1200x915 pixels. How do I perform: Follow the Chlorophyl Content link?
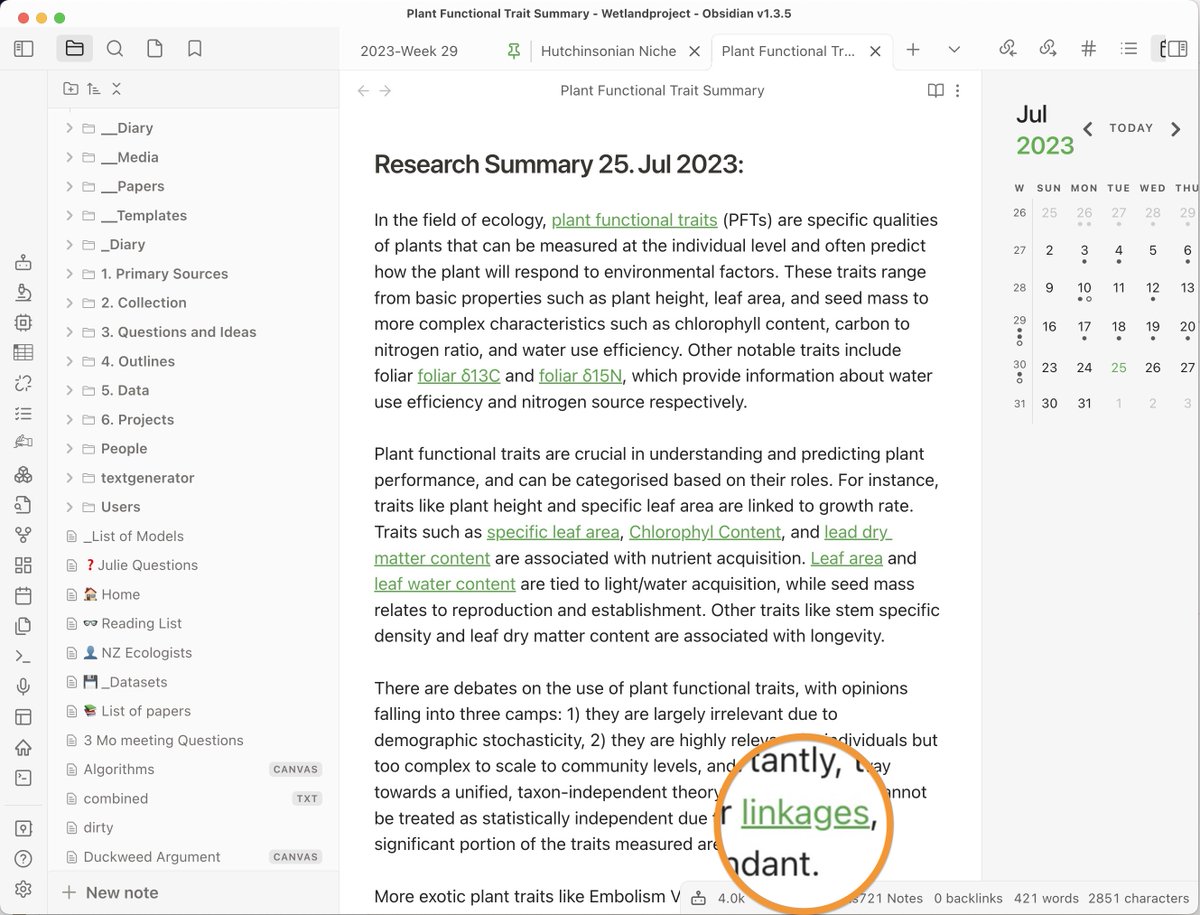705,532
